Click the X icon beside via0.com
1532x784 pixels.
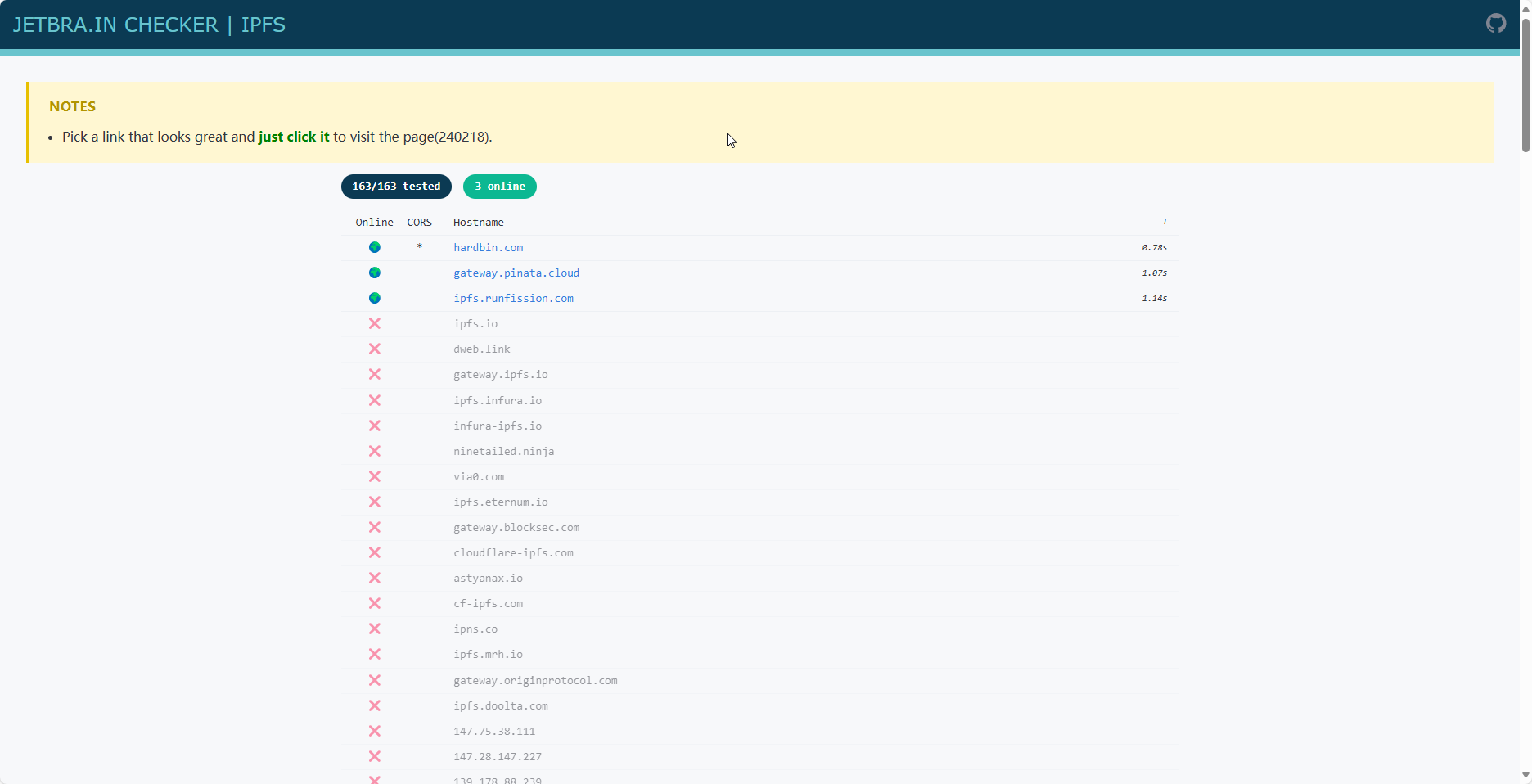click(375, 476)
